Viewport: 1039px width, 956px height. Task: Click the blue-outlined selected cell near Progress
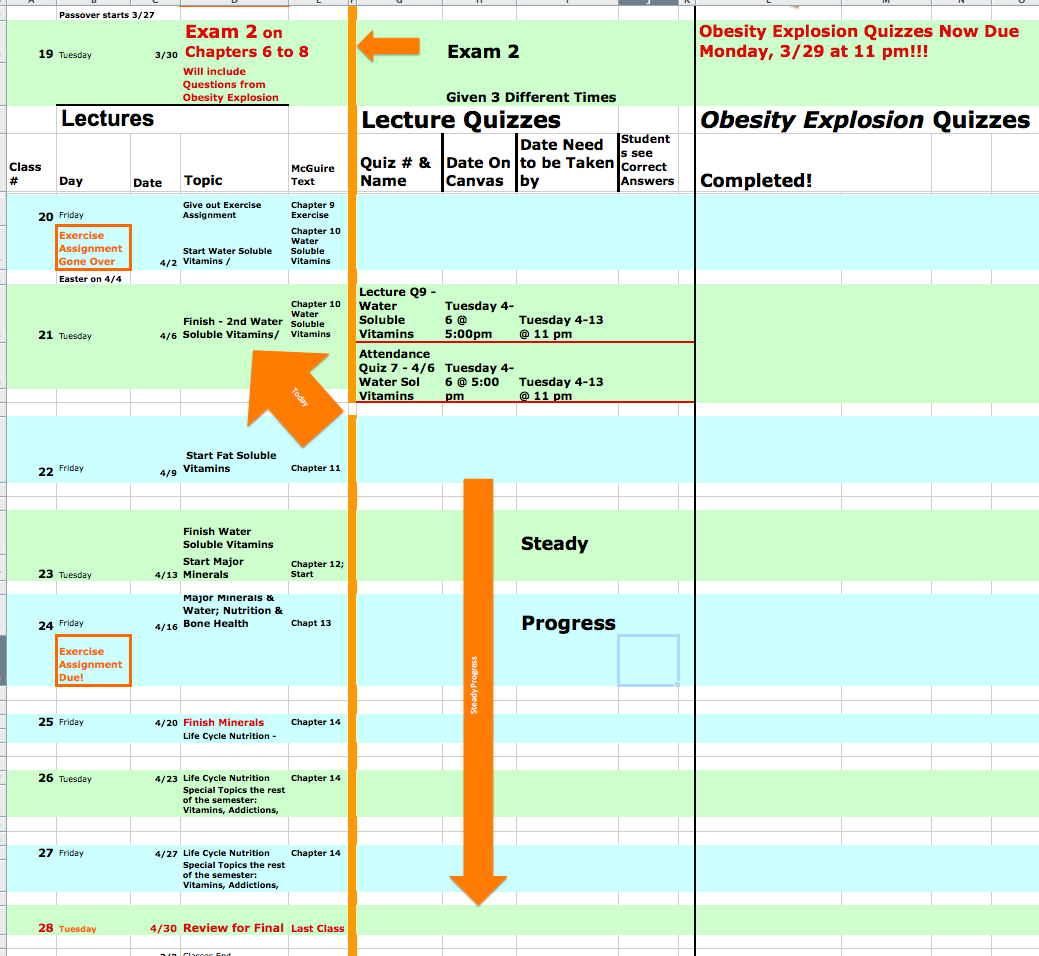pos(648,660)
